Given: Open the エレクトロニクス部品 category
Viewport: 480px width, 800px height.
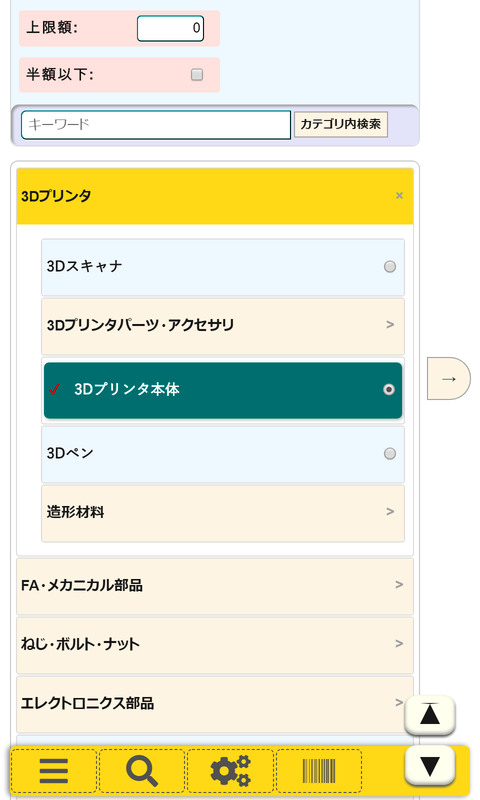Looking at the screenshot, I should tap(215, 704).
